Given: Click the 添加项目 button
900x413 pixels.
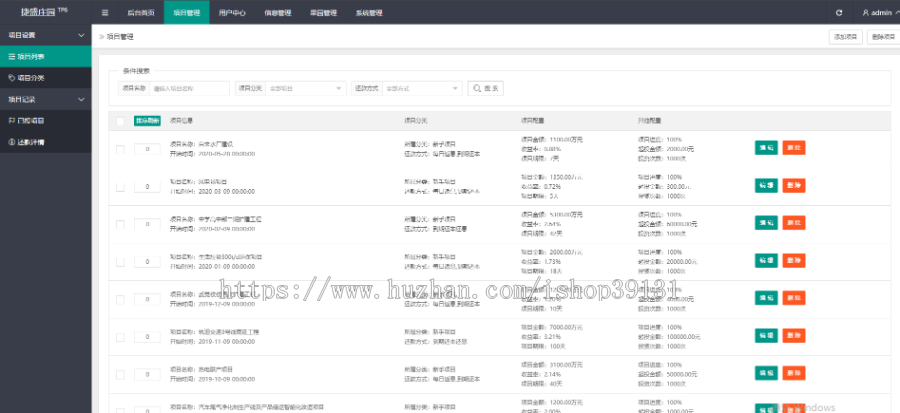Looking at the screenshot, I should (x=845, y=37).
